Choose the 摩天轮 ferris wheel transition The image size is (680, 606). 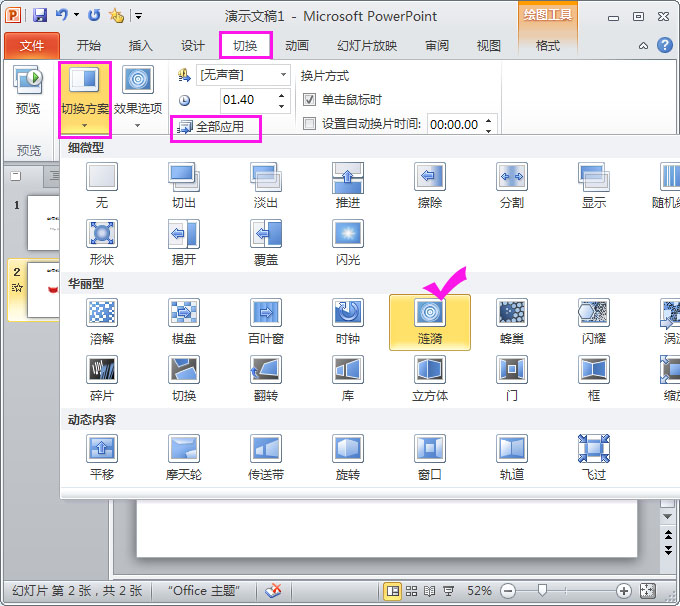183,458
